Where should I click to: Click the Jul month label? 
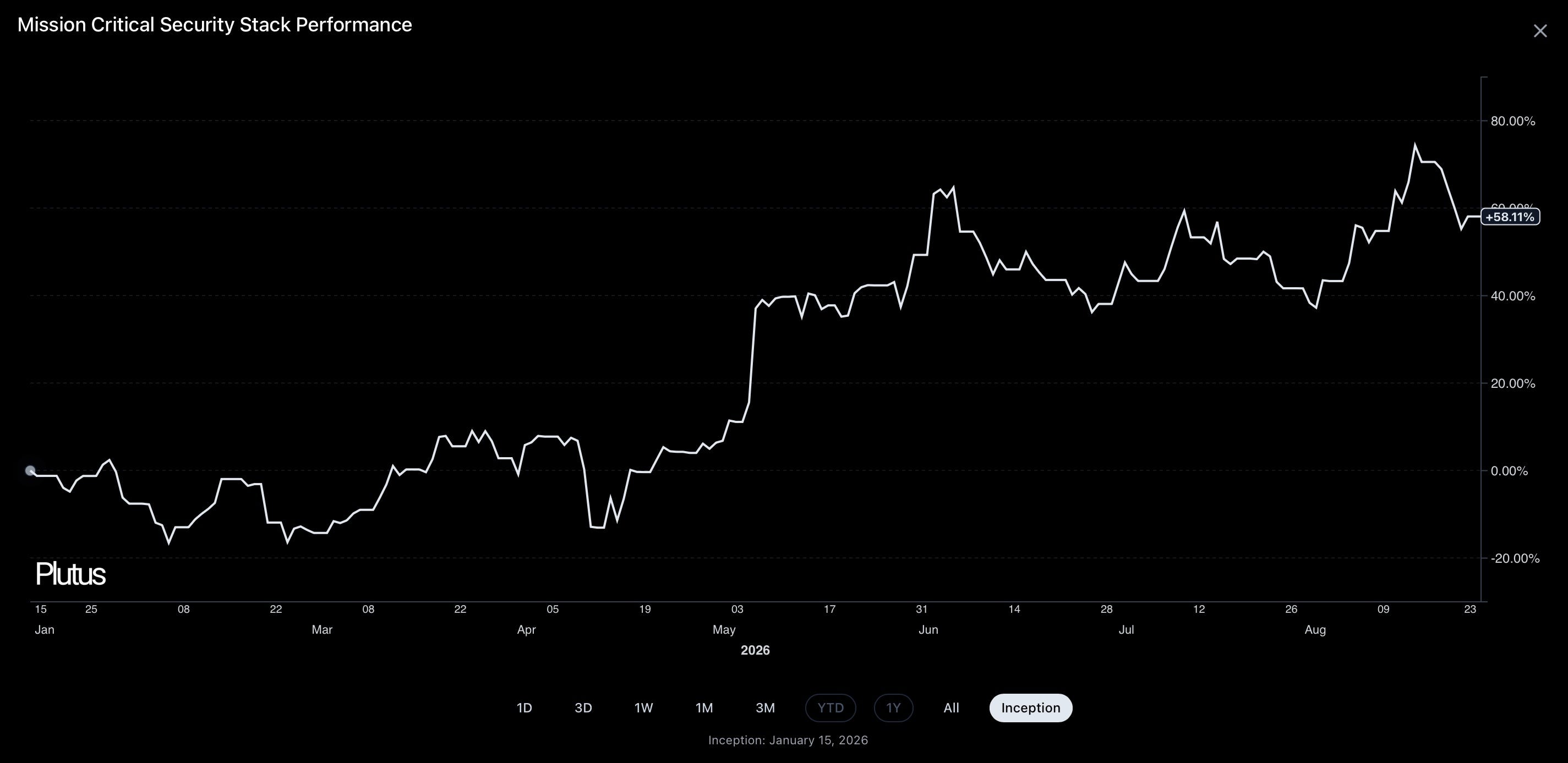(1126, 630)
